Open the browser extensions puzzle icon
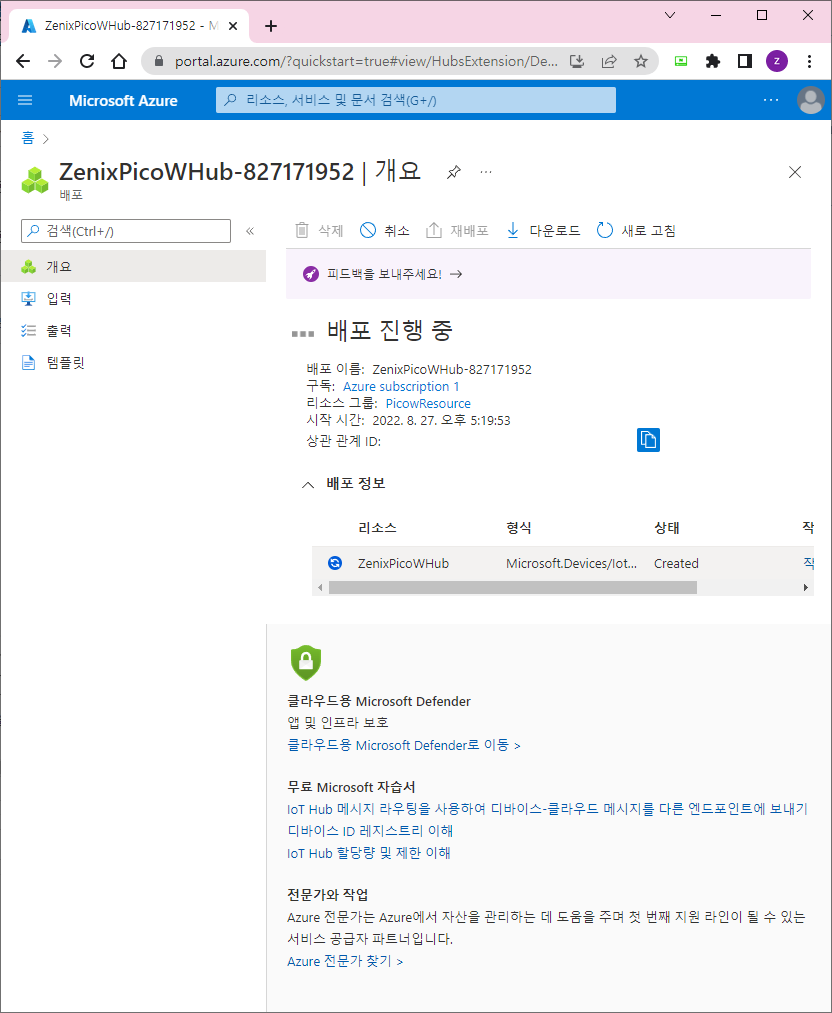The height and width of the screenshot is (1013, 832). (x=712, y=61)
